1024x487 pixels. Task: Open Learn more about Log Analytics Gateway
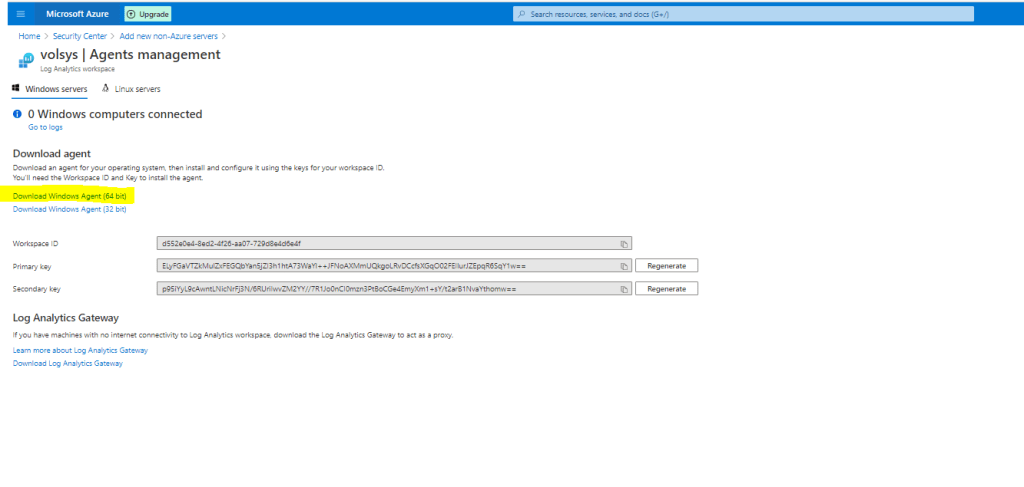(80, 351)
